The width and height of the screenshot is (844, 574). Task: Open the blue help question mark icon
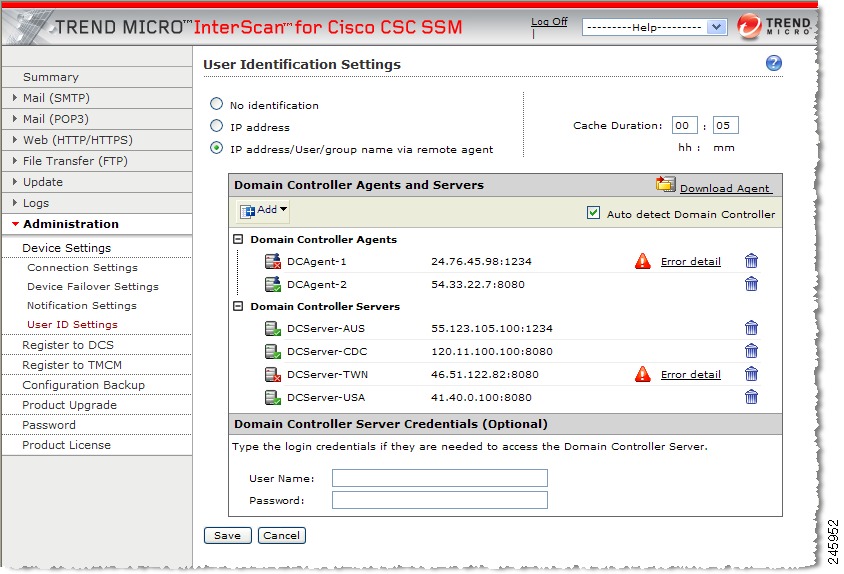pyautogui.click(x=773, y=63)
